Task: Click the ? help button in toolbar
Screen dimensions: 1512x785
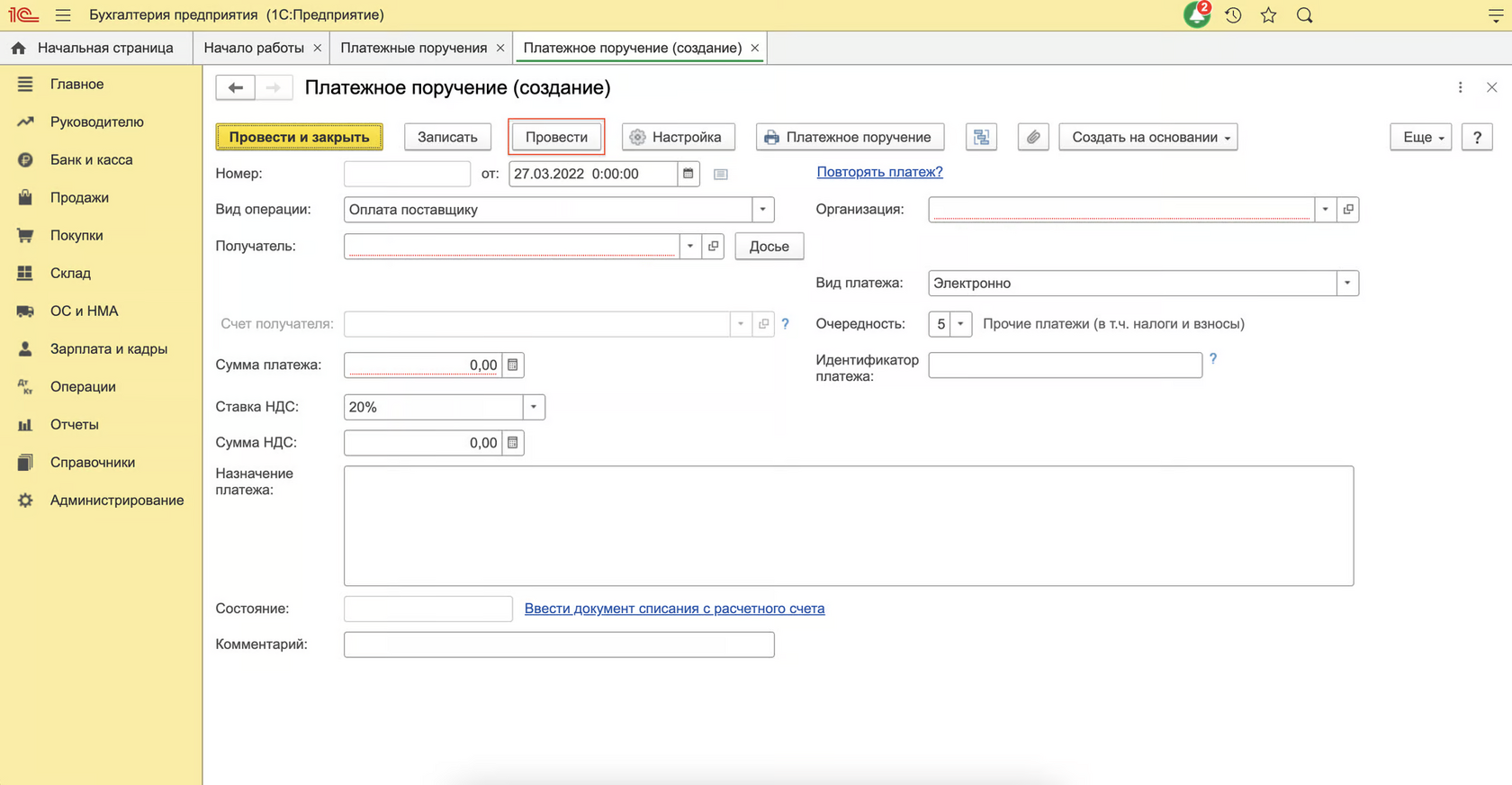Action: point(1477,137)
